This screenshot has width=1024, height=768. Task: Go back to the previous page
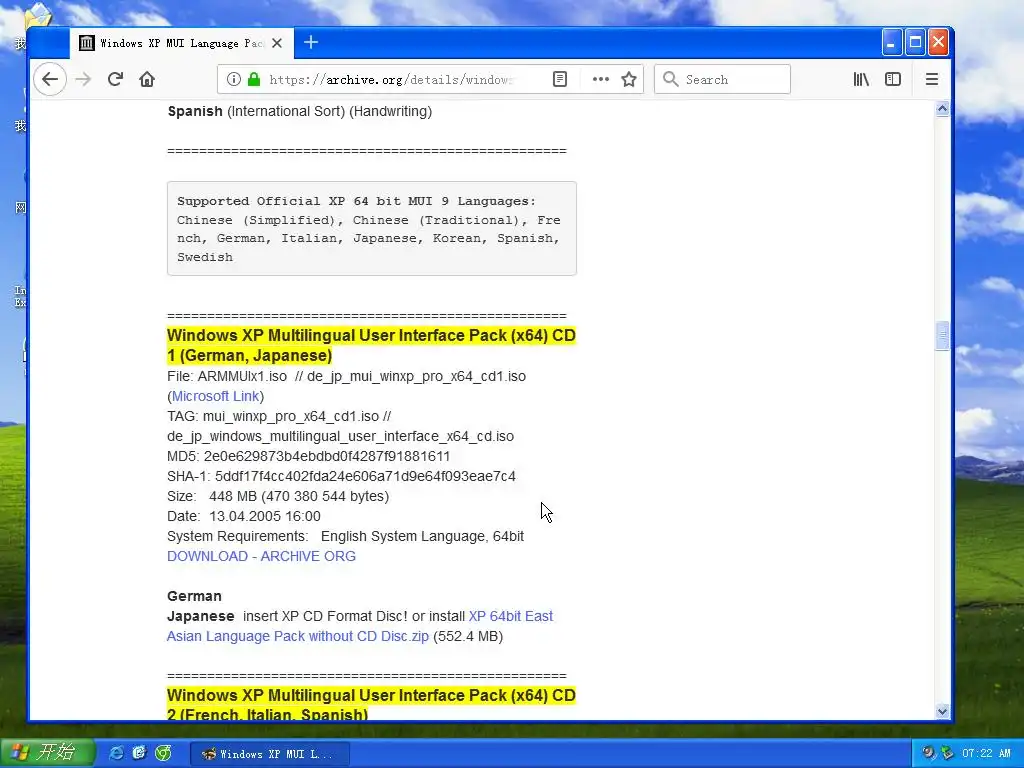pyautogui.click(x=50, y=80)
